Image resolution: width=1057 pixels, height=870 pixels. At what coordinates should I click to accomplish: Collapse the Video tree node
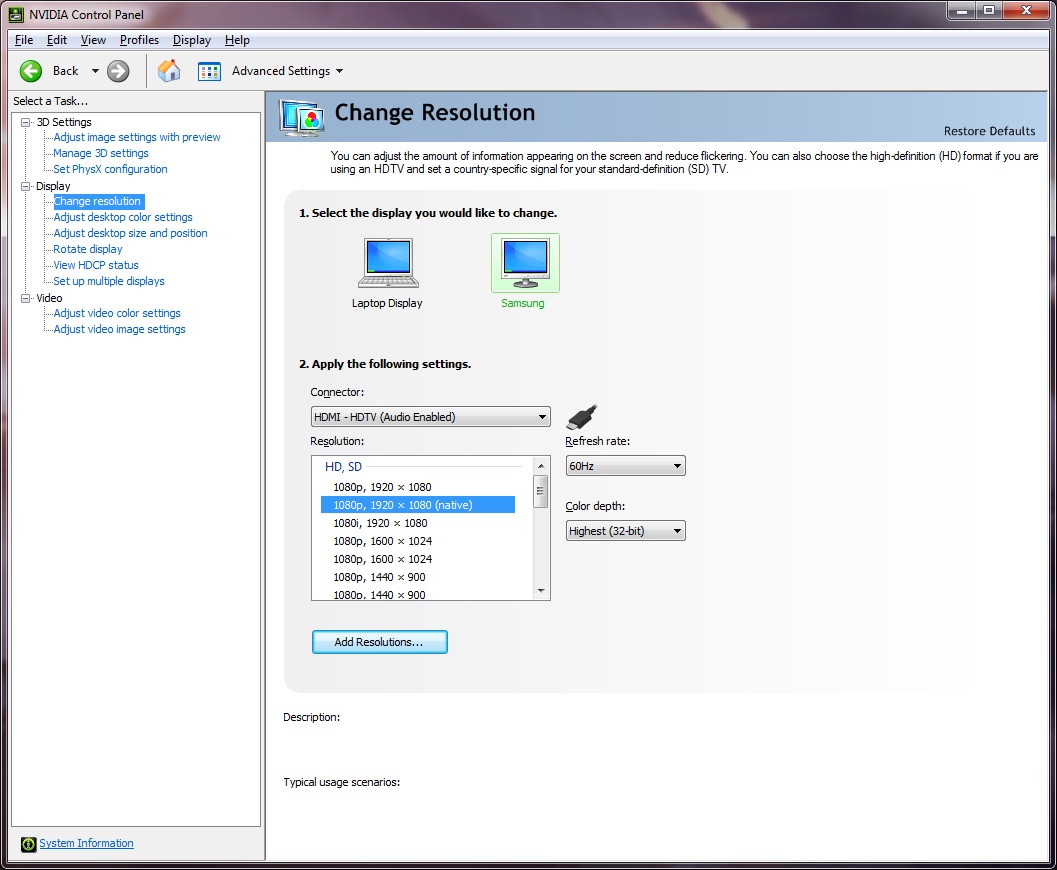(26, 298)
